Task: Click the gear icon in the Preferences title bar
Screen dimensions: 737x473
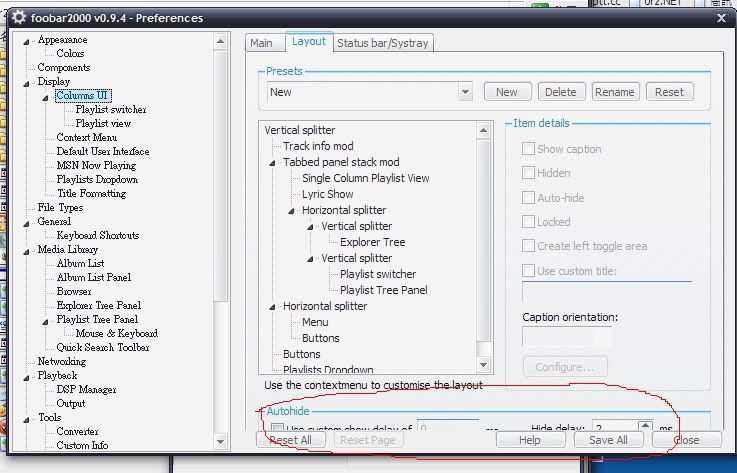Action: point(19,17)
